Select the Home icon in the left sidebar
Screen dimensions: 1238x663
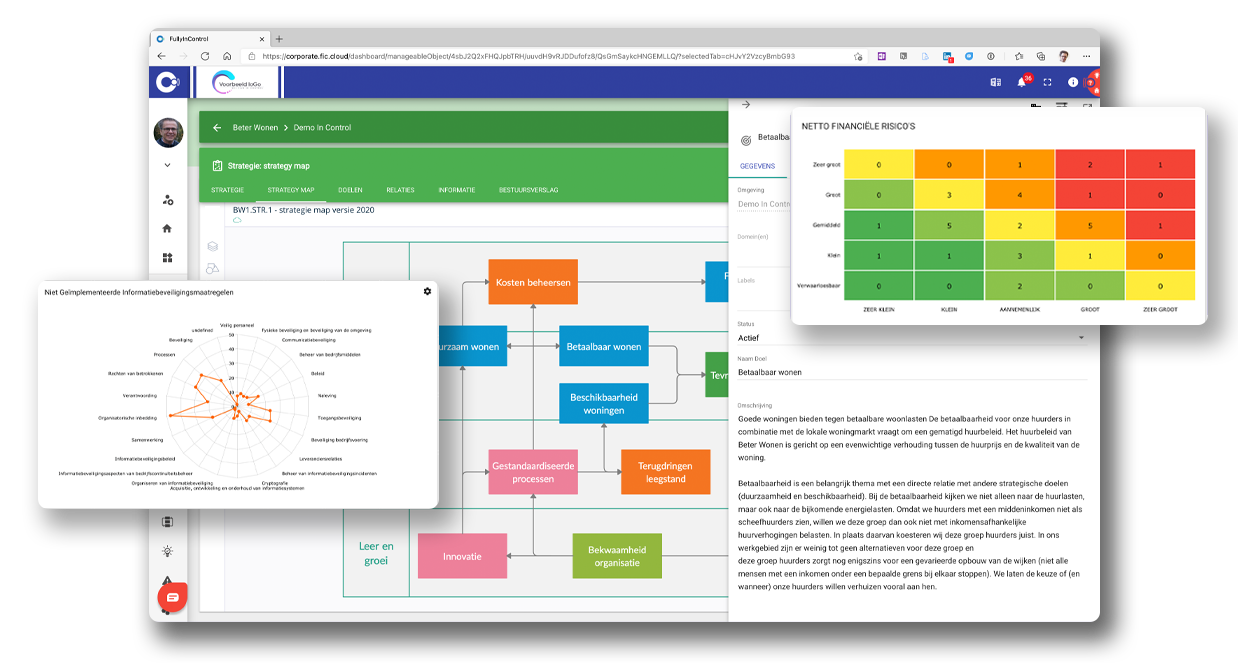tap(168, 228)
